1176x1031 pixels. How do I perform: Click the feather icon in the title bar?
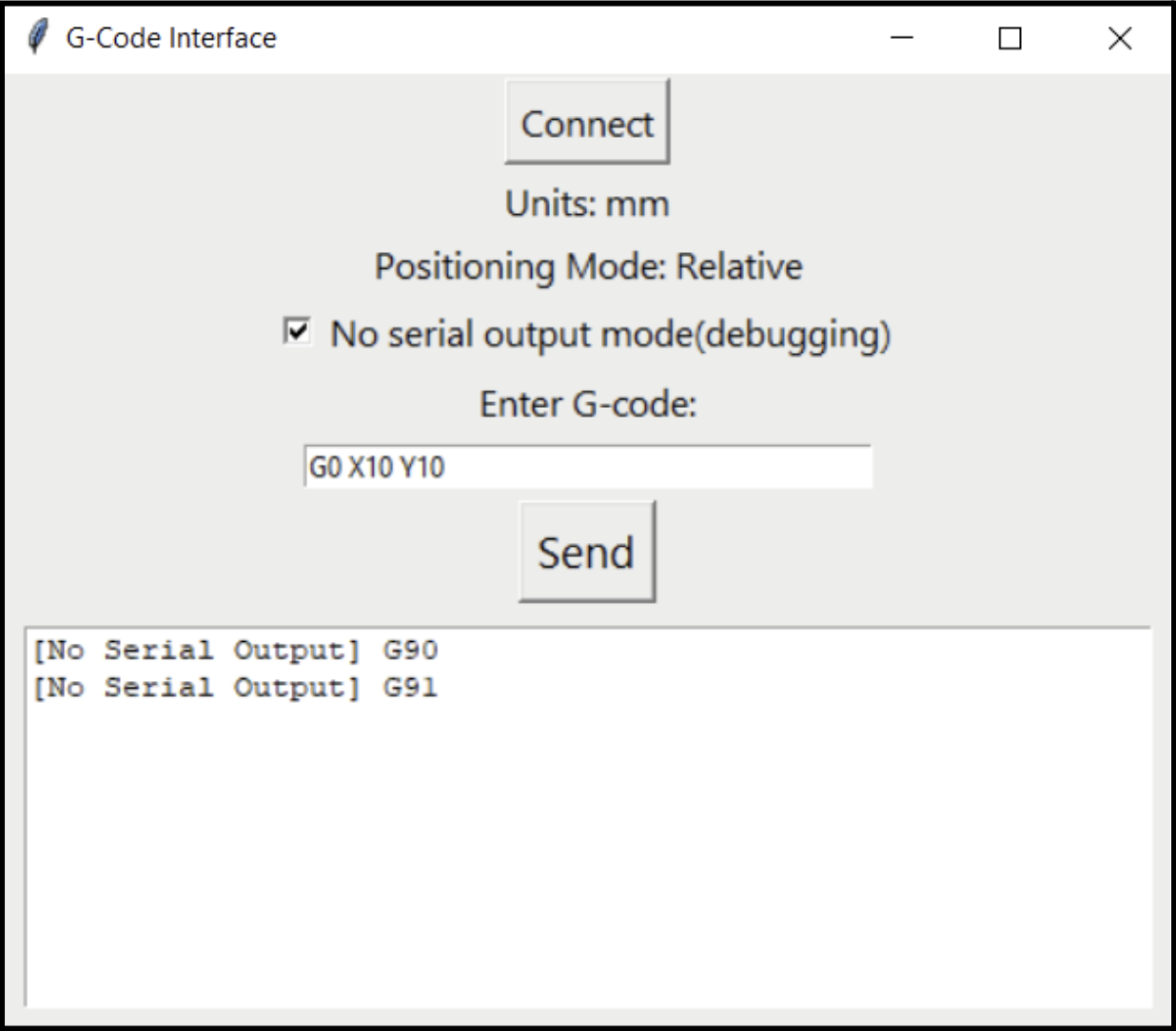[x=37, y=38]
